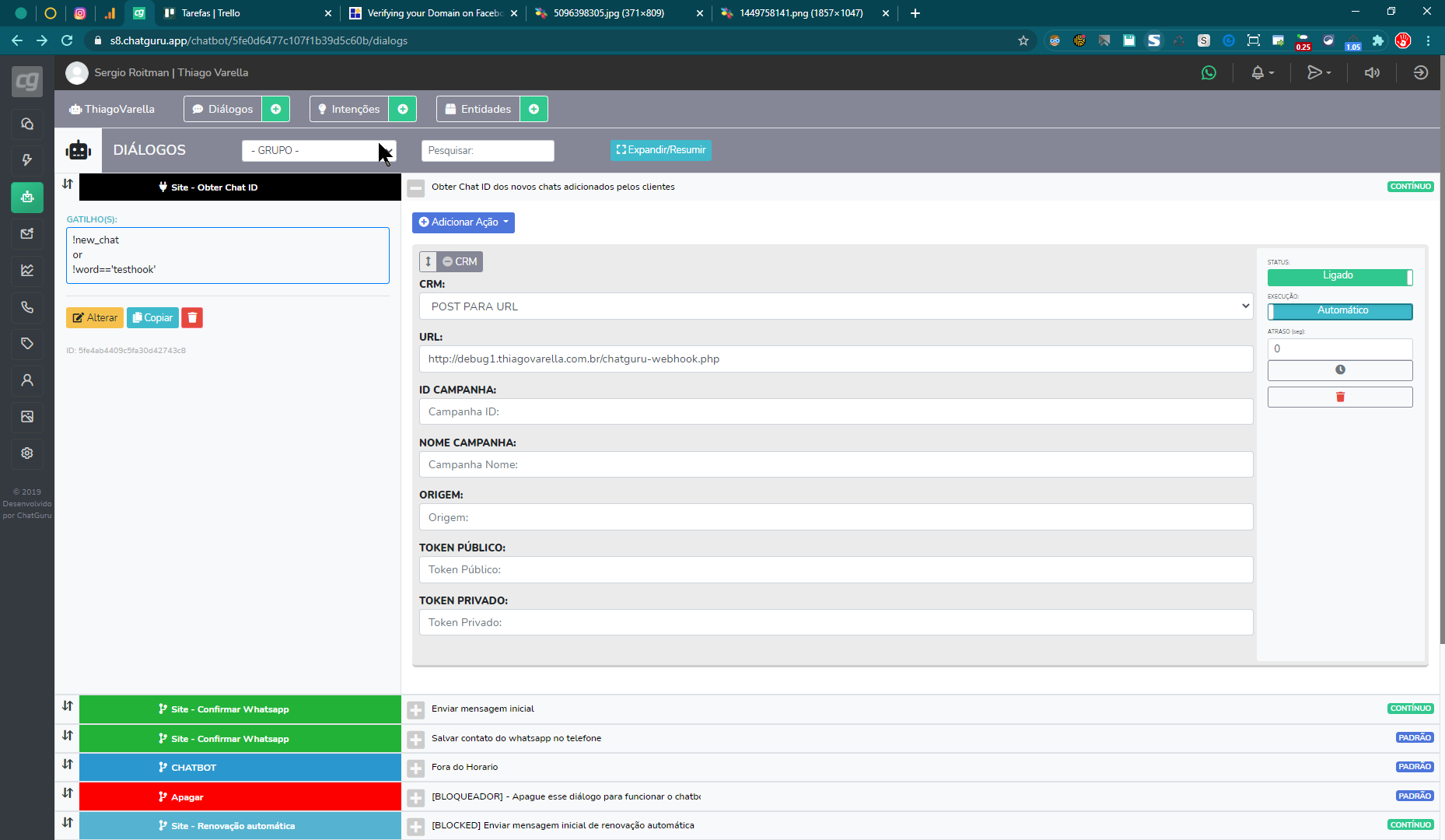Delete the dialog with red trash button
This screenshot has width=1445, height=840.
click(192, 317)
